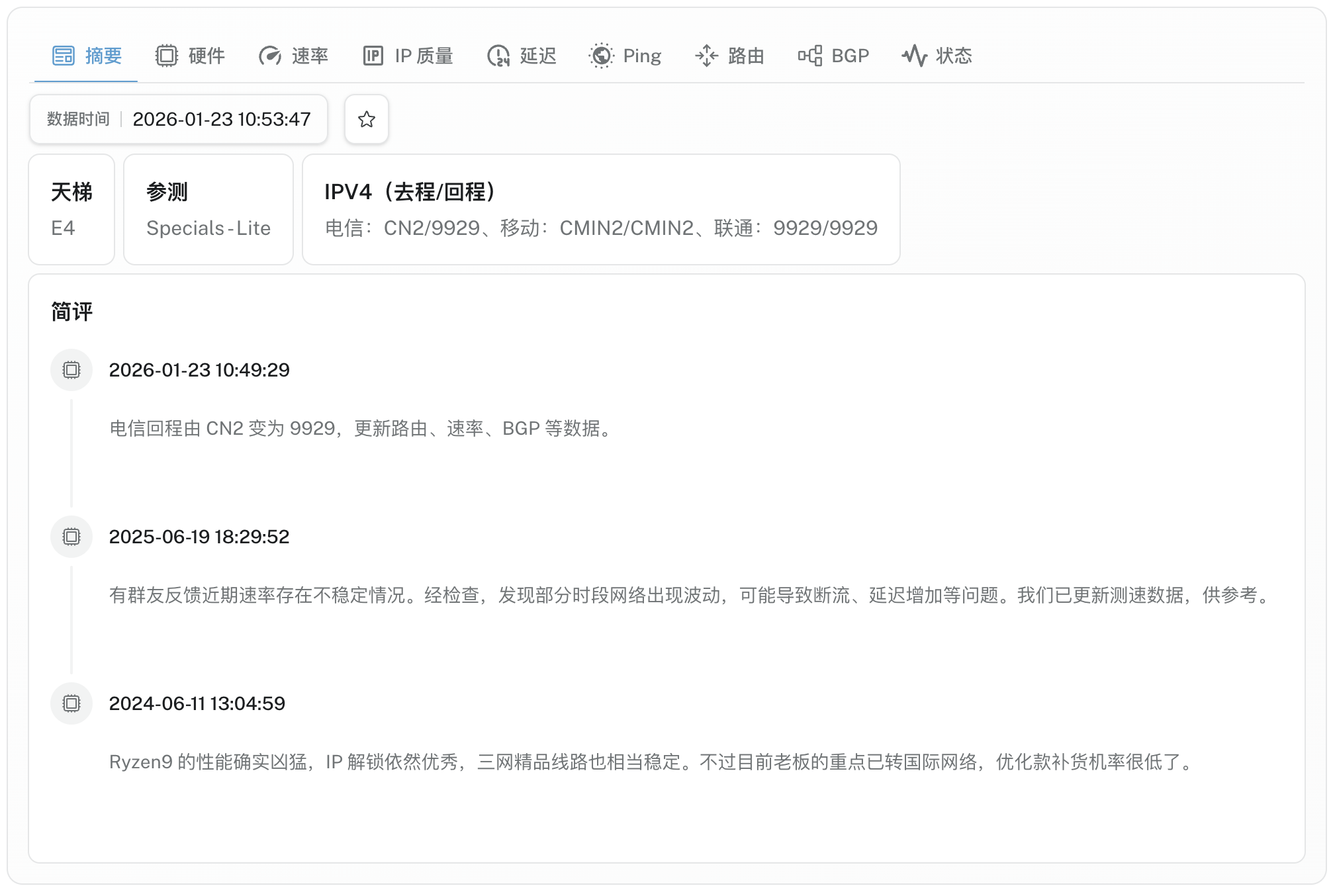Click the 状态 status waveform icon
Screen dimensions: 1333x896
[914, 56]
